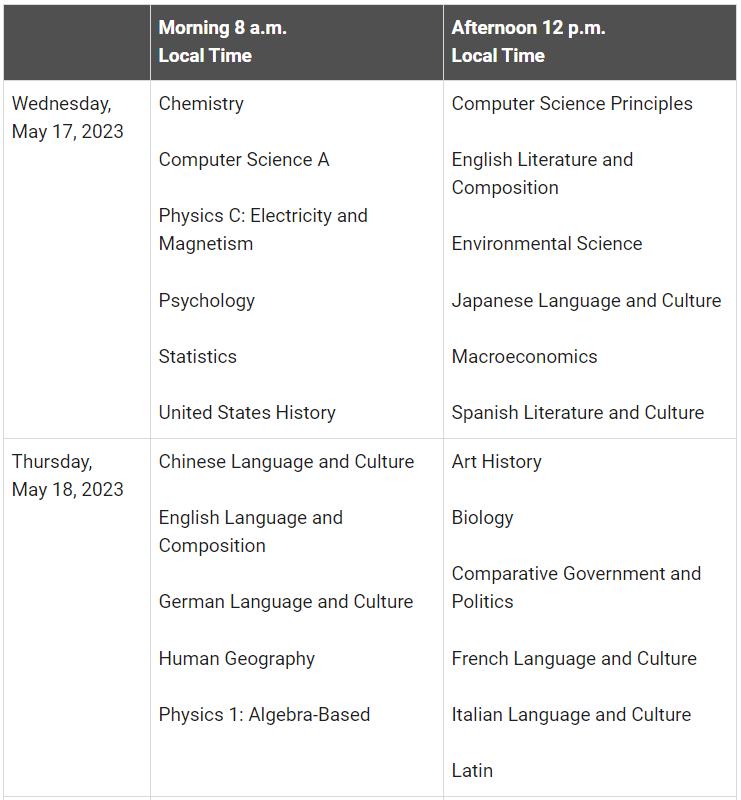The height and width of the screenshot is (800, 741).
Task: Click Environmental Science exam entry
Action: point(546,244)
